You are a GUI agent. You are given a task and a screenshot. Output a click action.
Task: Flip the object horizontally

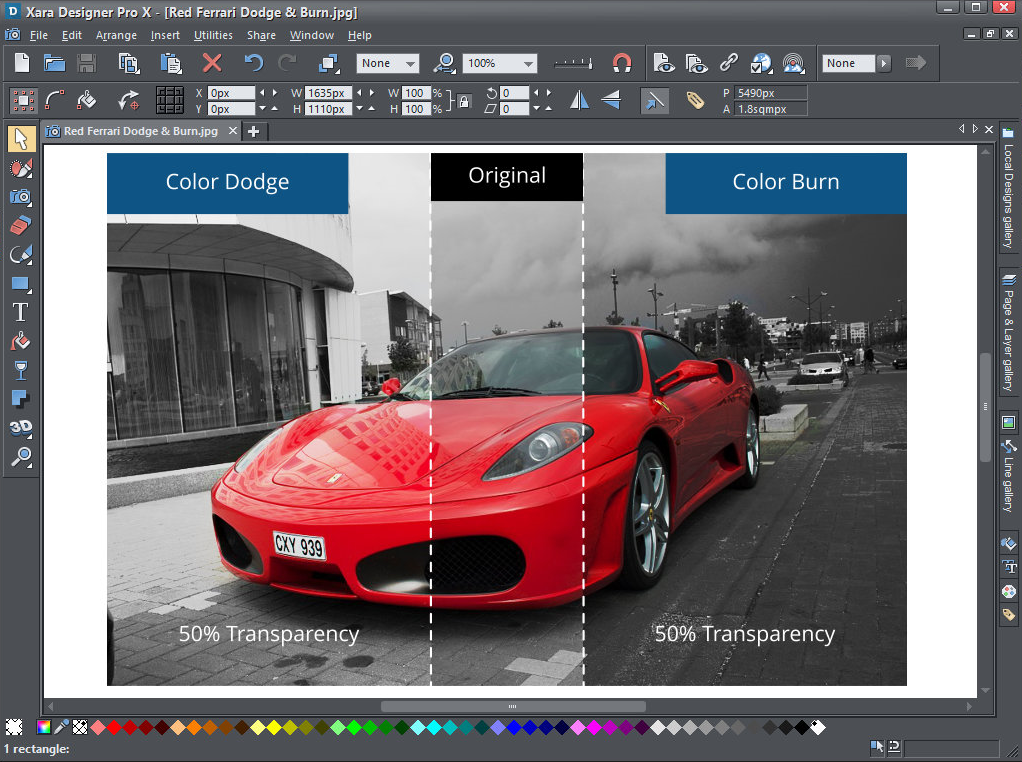pyautogui.click(x=579, y=100)
